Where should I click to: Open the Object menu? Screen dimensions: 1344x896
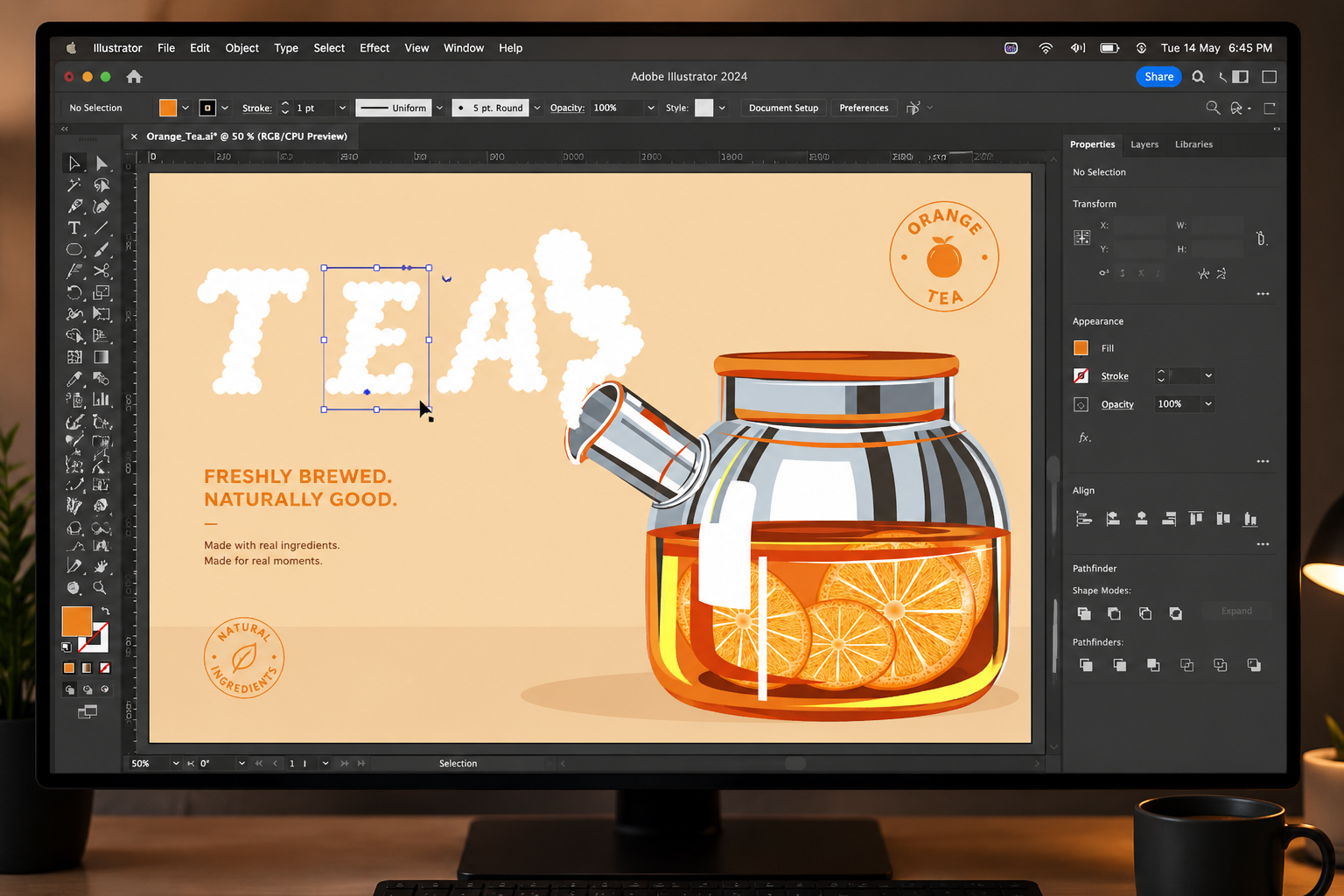pos(241,48)
